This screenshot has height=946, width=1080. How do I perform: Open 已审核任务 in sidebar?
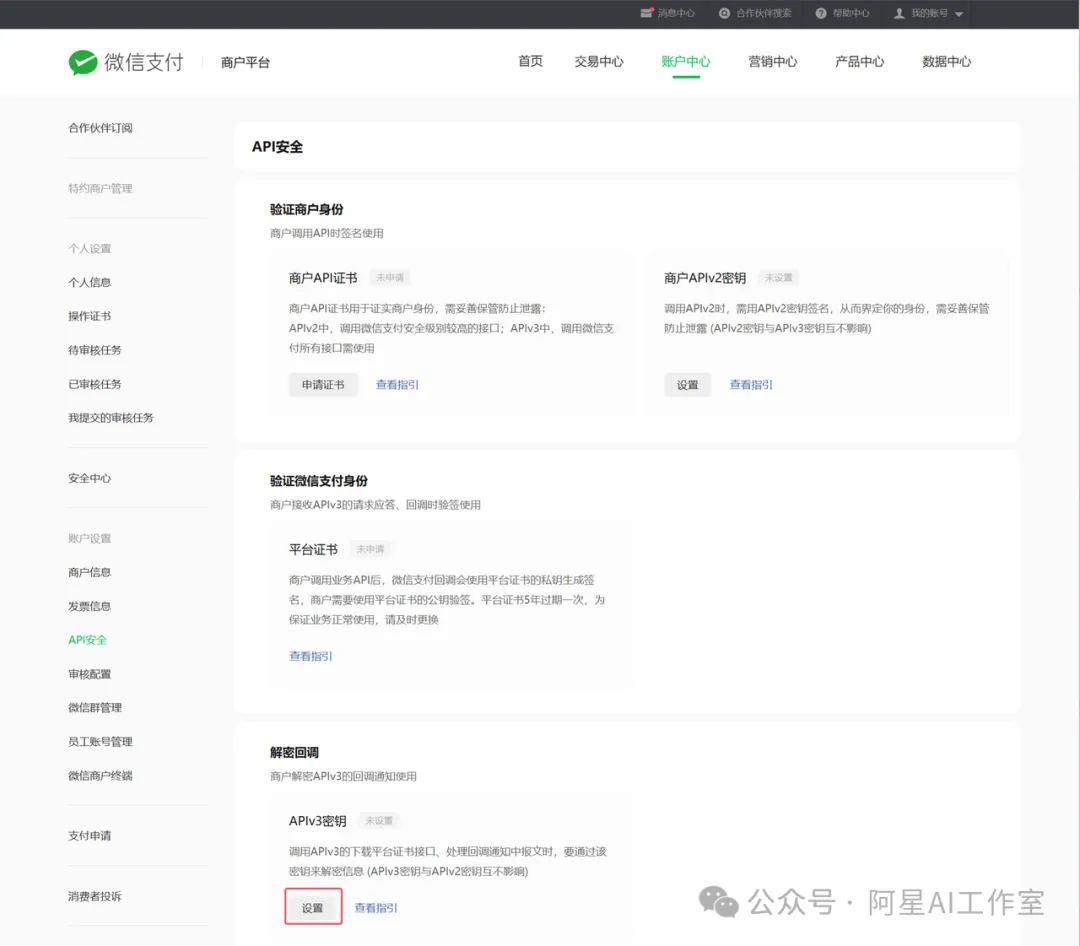(95, 384)
